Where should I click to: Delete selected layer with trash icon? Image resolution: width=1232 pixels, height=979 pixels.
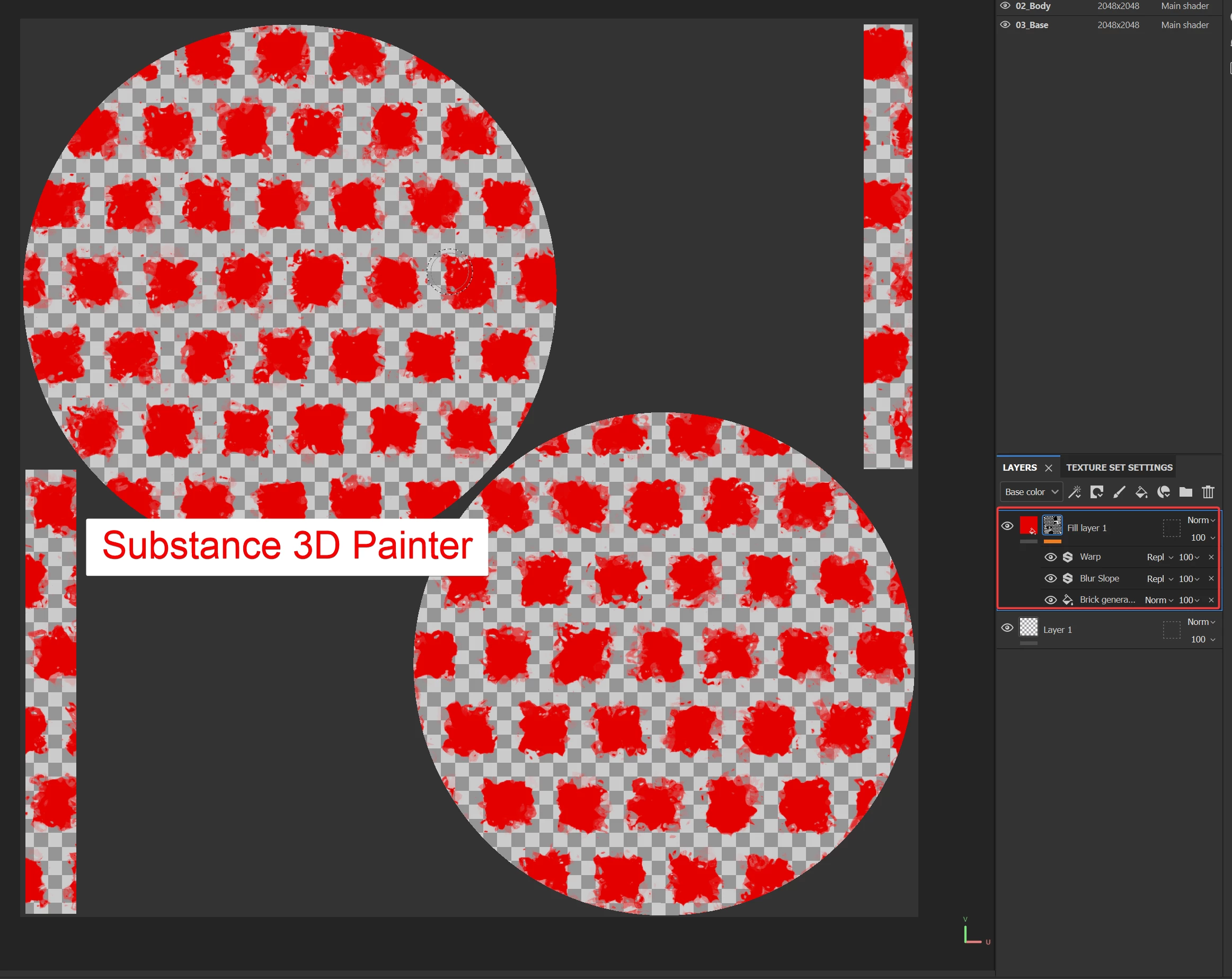pos(1208,492)
